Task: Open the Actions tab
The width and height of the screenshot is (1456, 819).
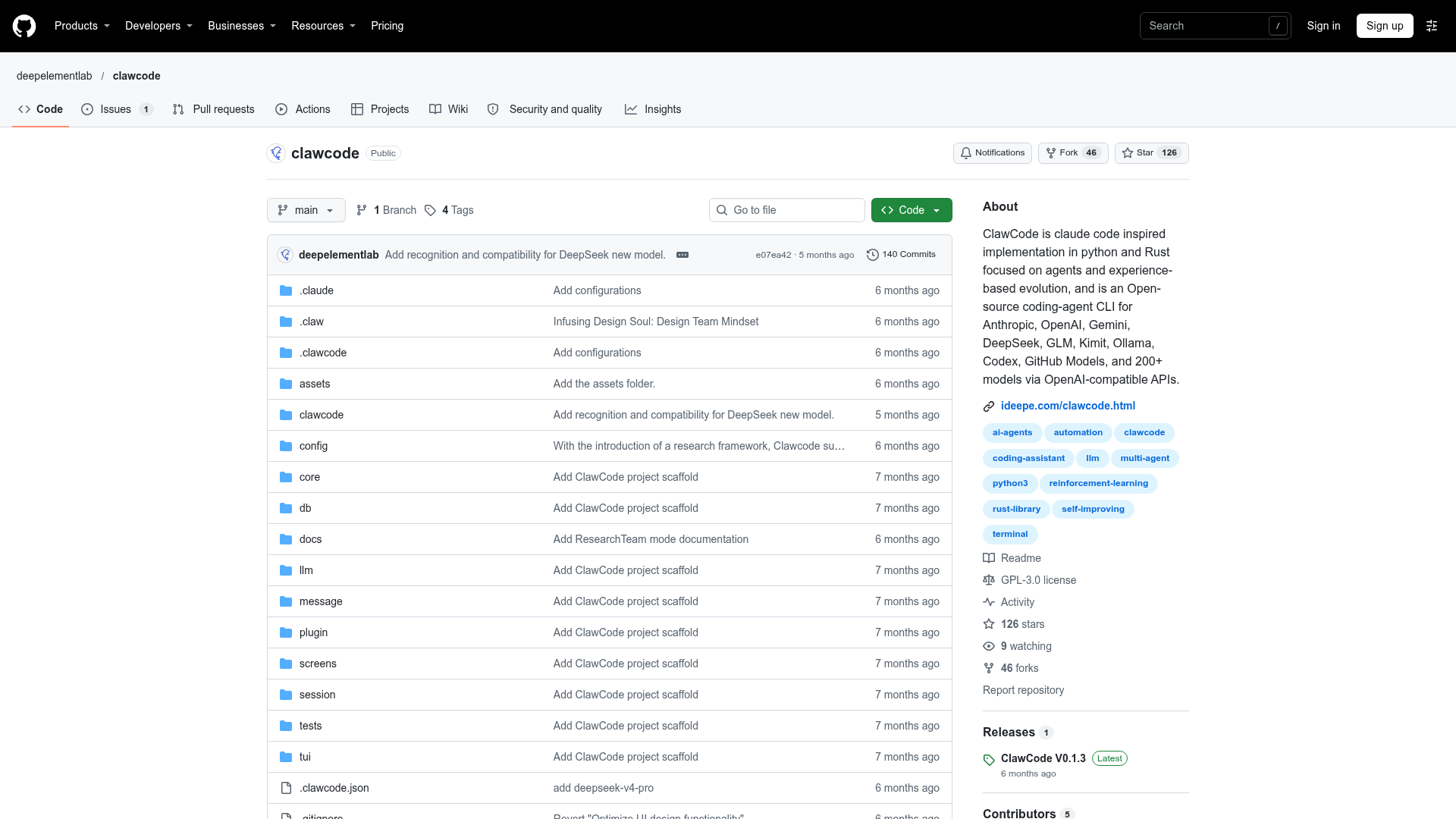Action: tap(303, 109)
